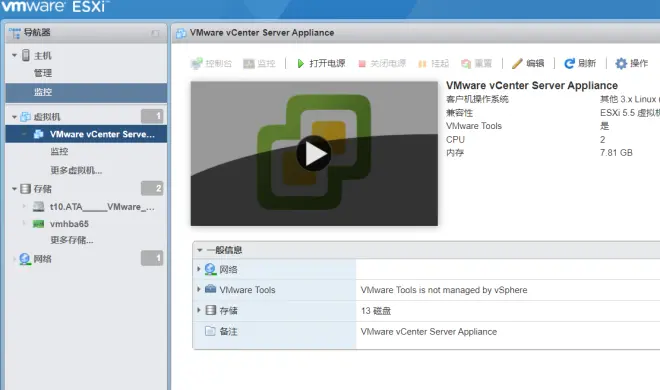
Task: Open the gear actions icon
Action: [621, 64]
